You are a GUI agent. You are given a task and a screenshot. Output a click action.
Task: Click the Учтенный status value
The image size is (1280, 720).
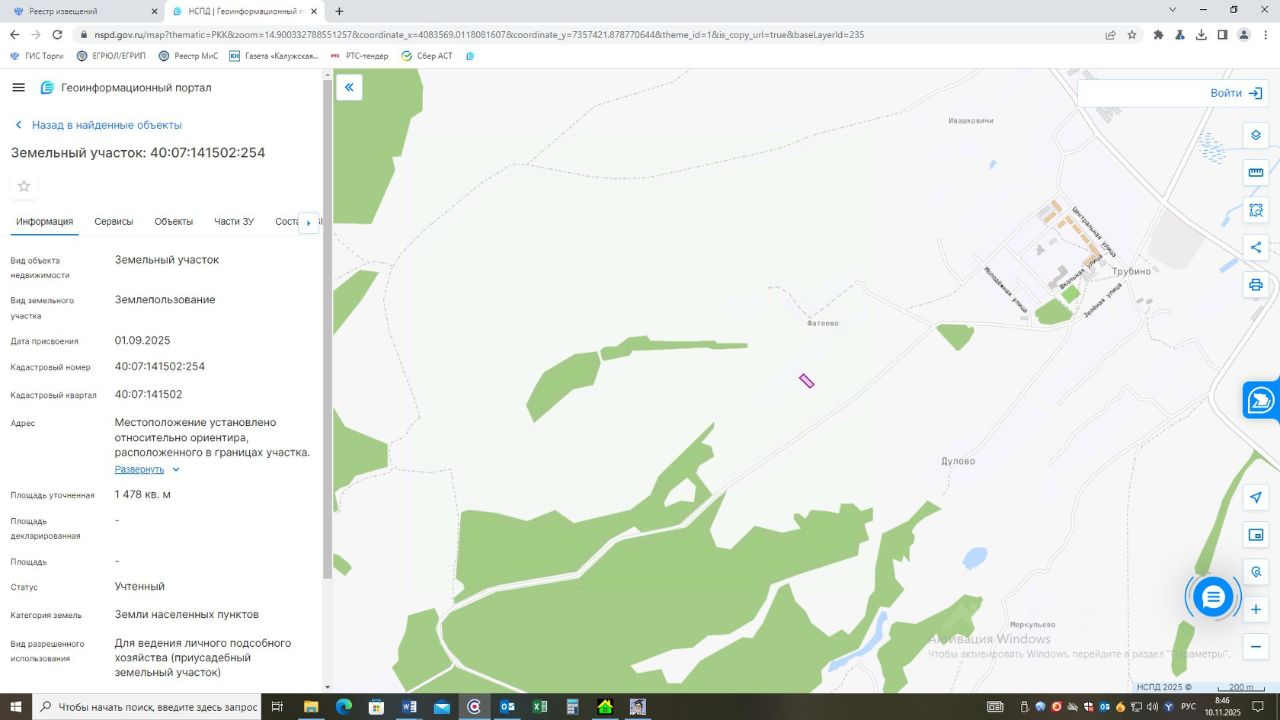point(140,587)
